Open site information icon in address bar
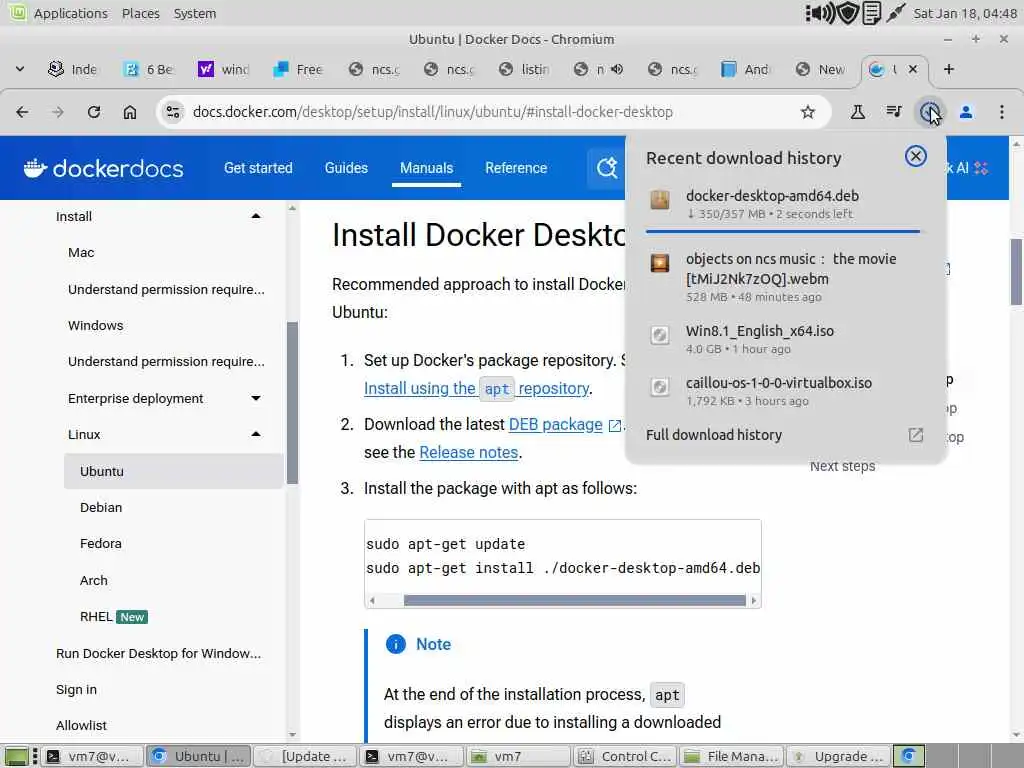Viewport: 1024px width, 768px height. [173, 112]
